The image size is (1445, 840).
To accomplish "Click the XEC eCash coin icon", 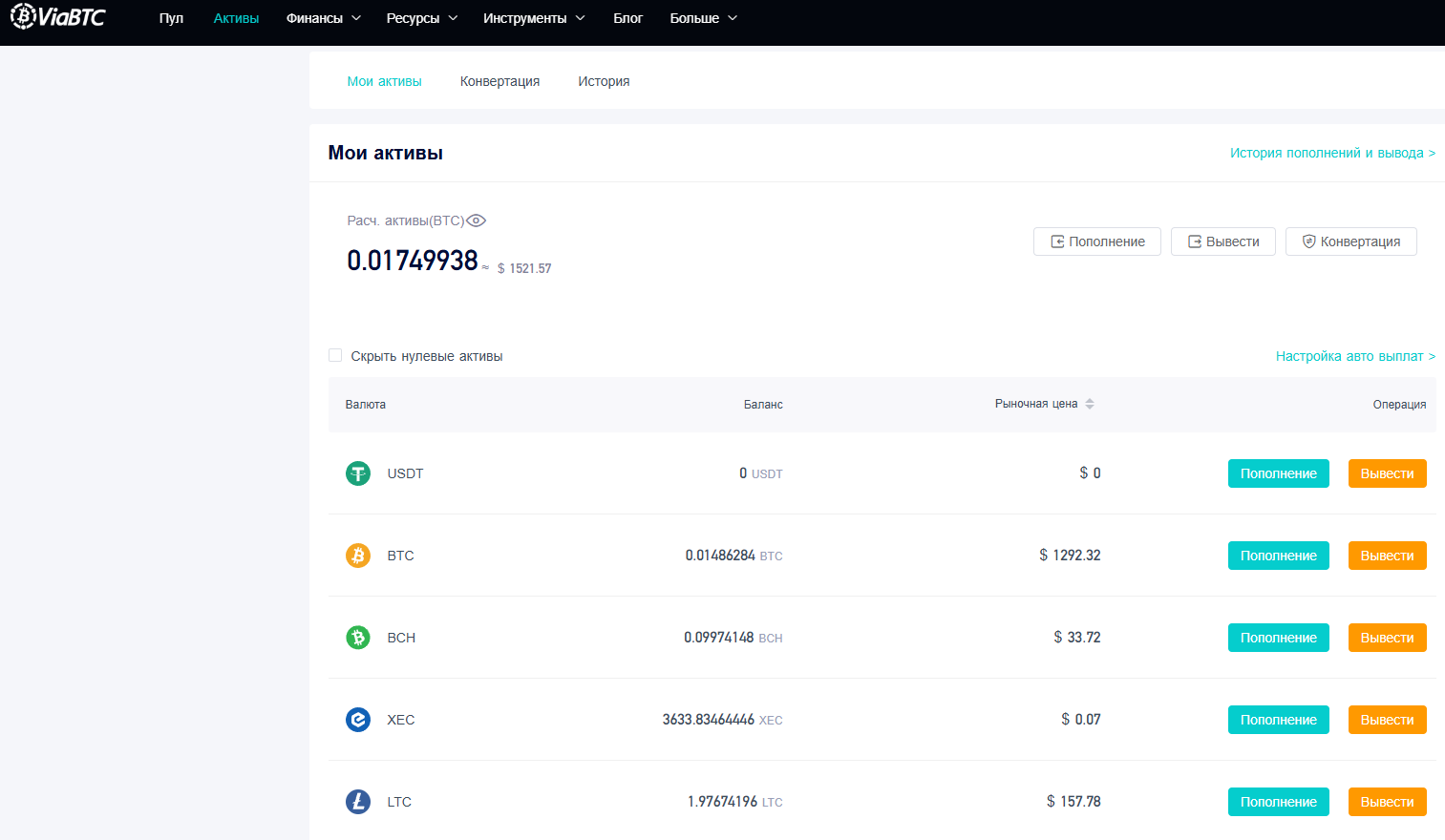I will point(358,720).
